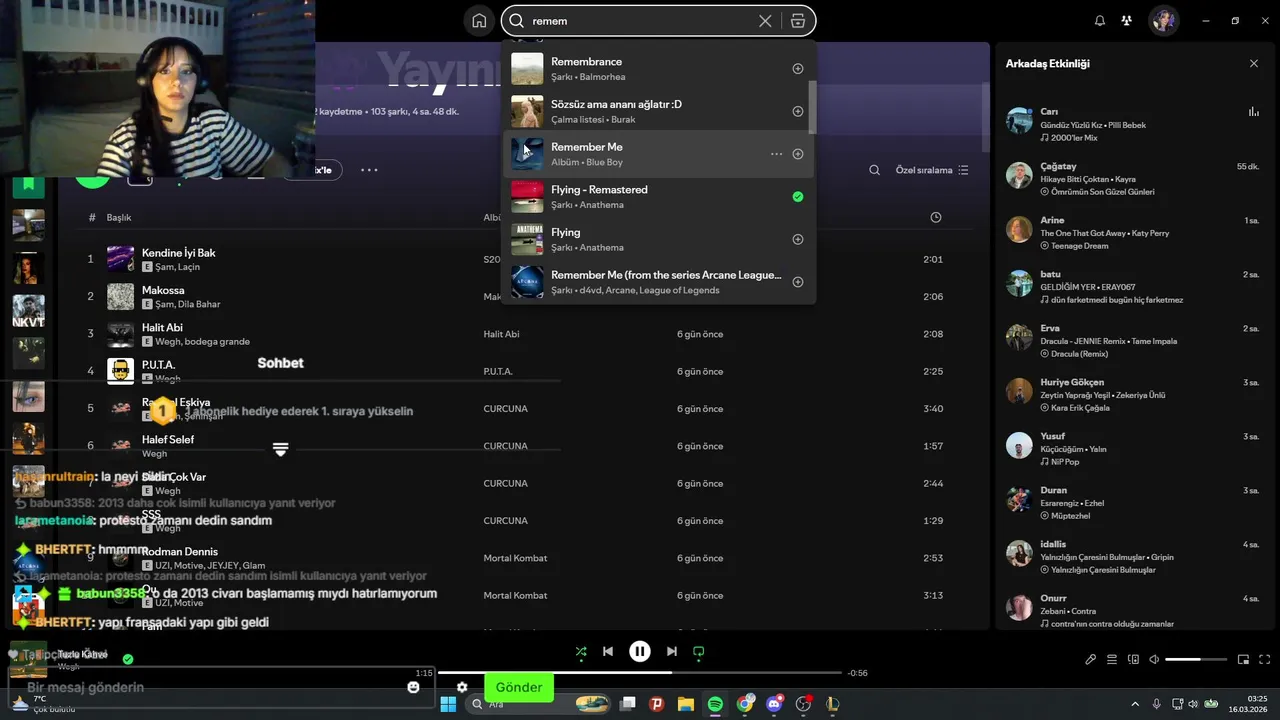This screenshot has width=1280, height=720.
Task: Open Çağatay friend activity entry
Action: 1132,179
